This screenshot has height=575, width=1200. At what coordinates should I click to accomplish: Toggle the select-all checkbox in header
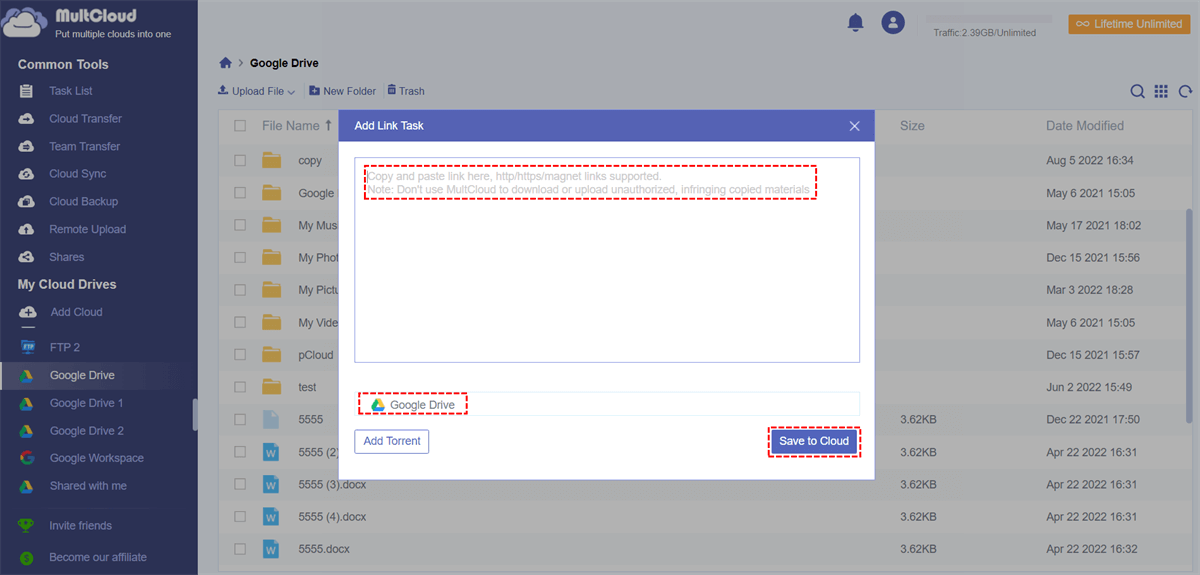[240, 126]
